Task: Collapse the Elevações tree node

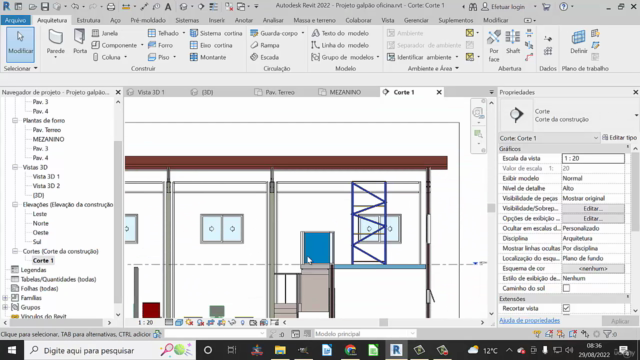Action: pyautogui.click(x=15, y=204)
